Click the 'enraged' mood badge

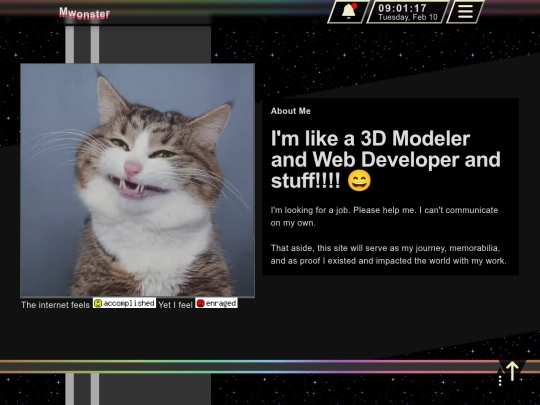point(216,303)
